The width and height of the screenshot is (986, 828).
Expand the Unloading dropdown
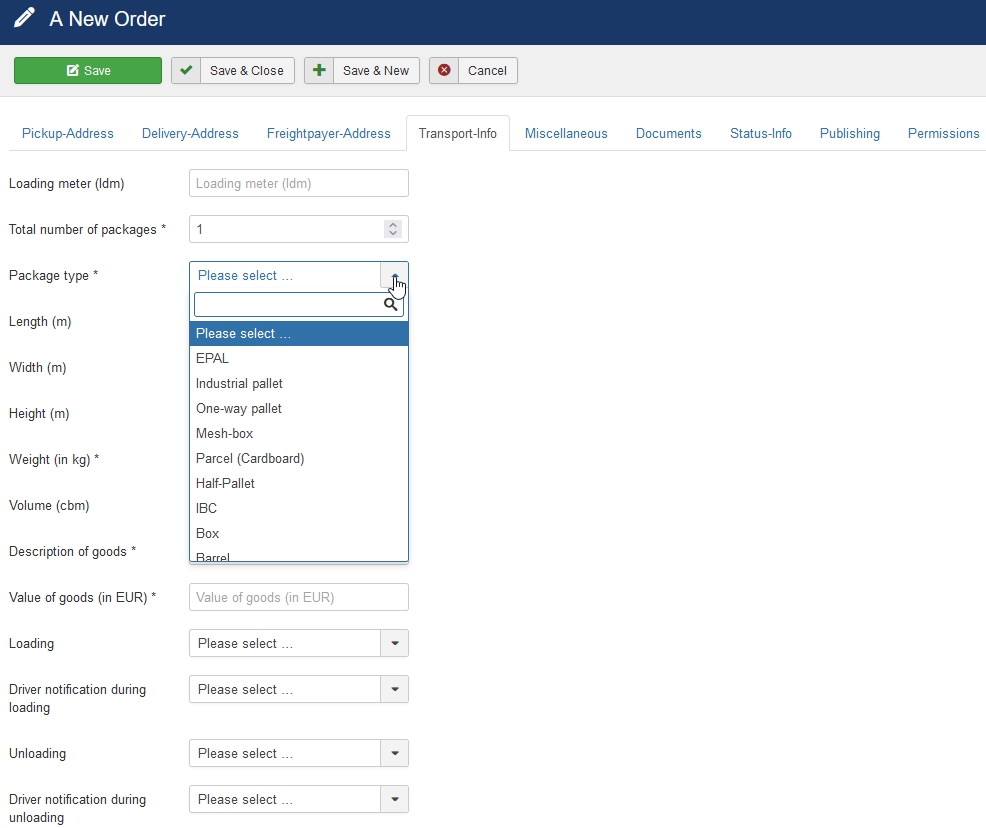tap(299, 753)
